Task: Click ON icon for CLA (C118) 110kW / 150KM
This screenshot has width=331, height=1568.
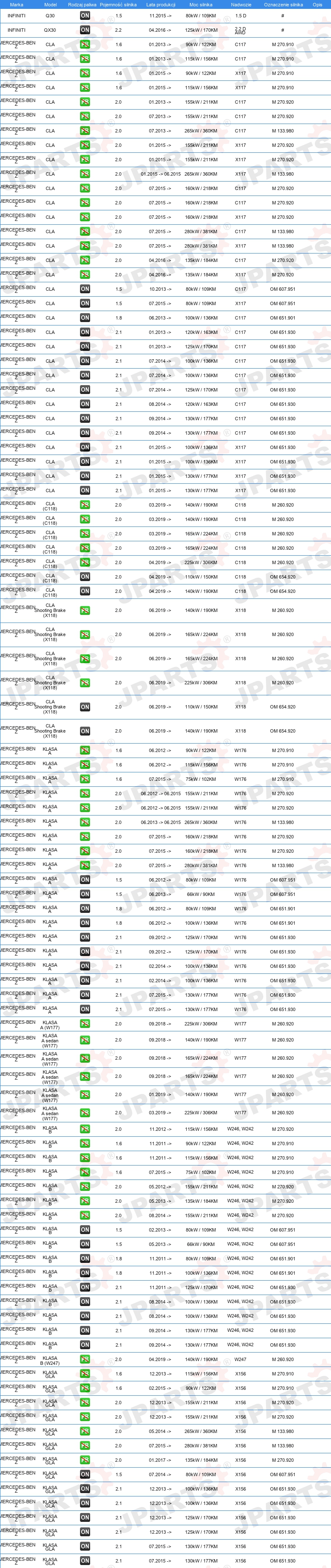Action: (85, 577)
